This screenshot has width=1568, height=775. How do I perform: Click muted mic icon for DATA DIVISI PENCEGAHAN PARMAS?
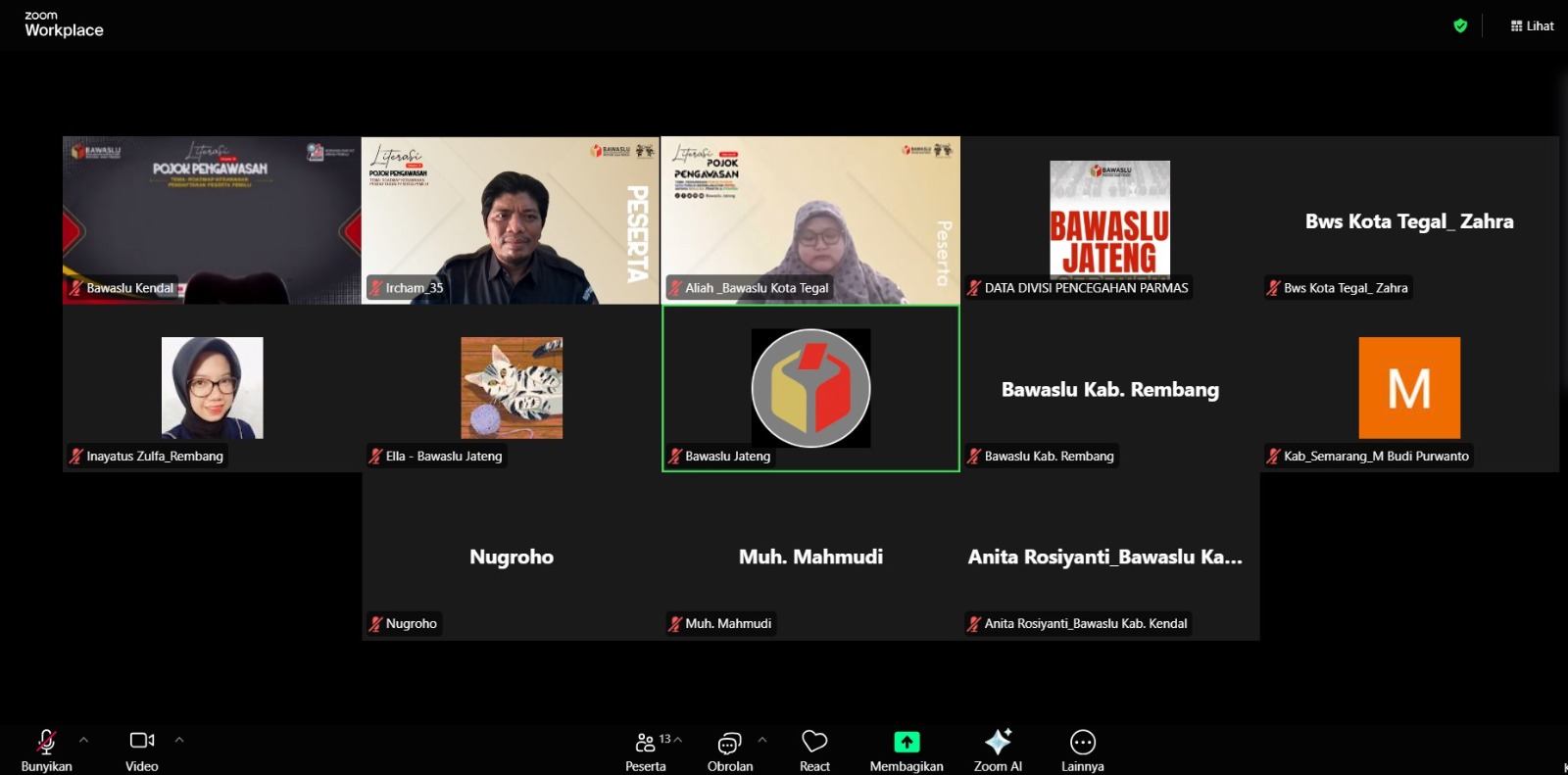[974, 288]
